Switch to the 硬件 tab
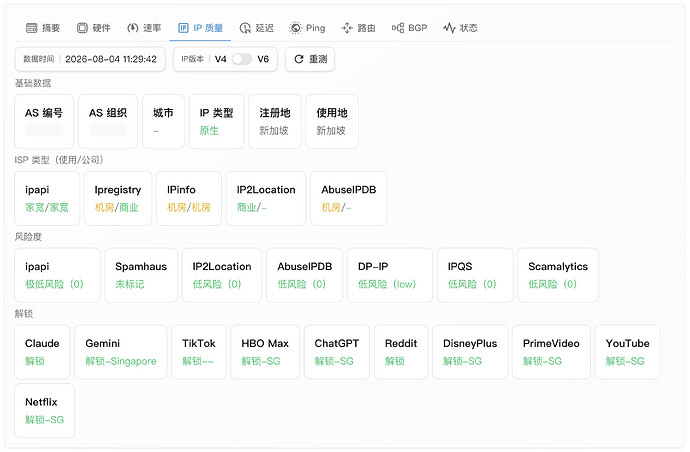This screenshot has width=690, height=452. 94,28
